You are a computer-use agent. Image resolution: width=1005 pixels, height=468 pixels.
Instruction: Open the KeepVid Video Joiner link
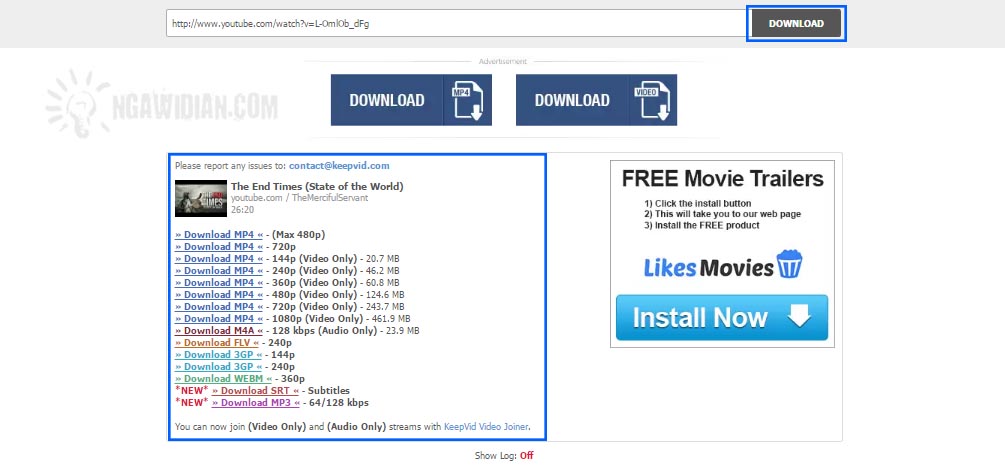tap(486, 426)
